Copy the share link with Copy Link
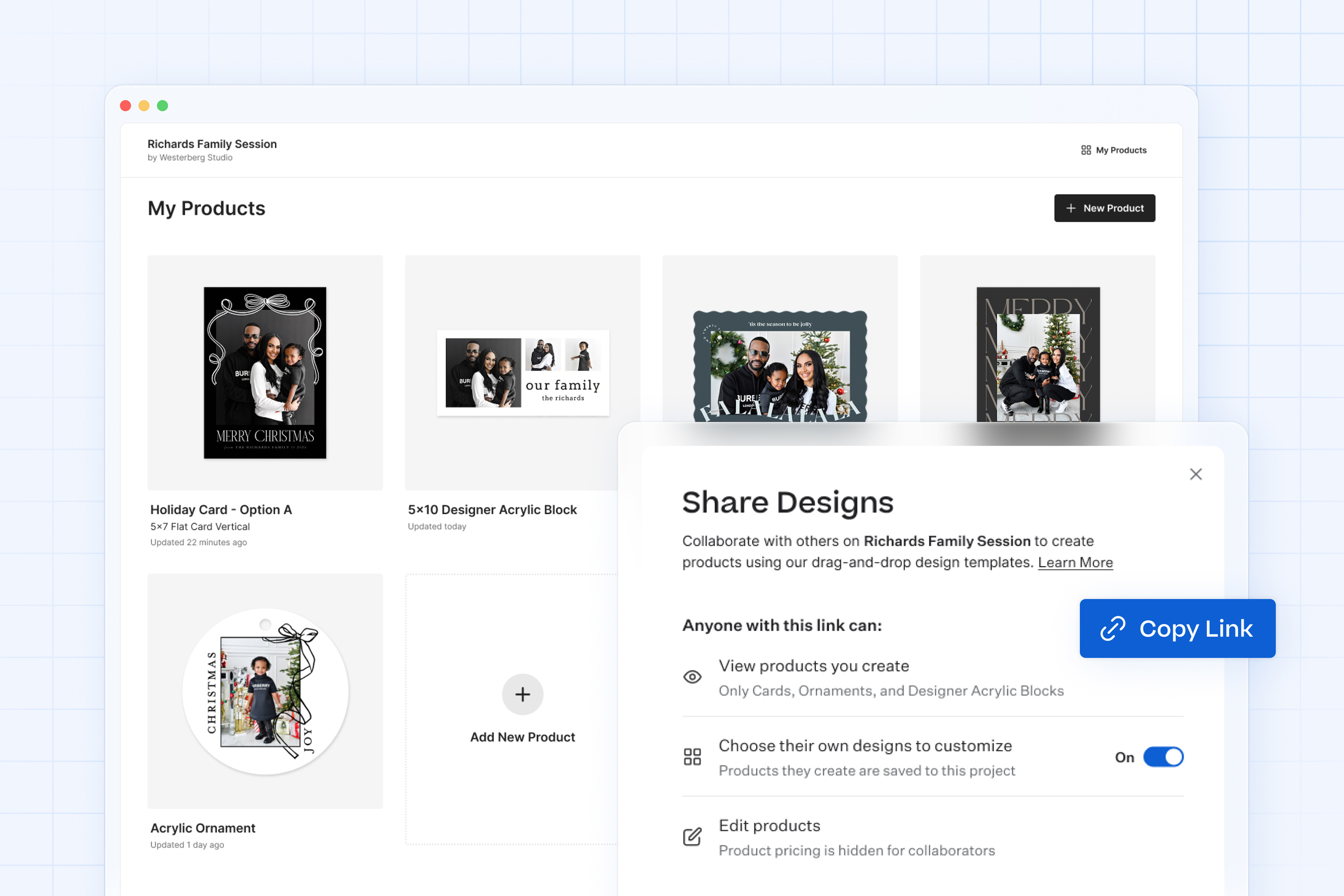This screenshot has width=1344, height=896. coord(1177,628)
